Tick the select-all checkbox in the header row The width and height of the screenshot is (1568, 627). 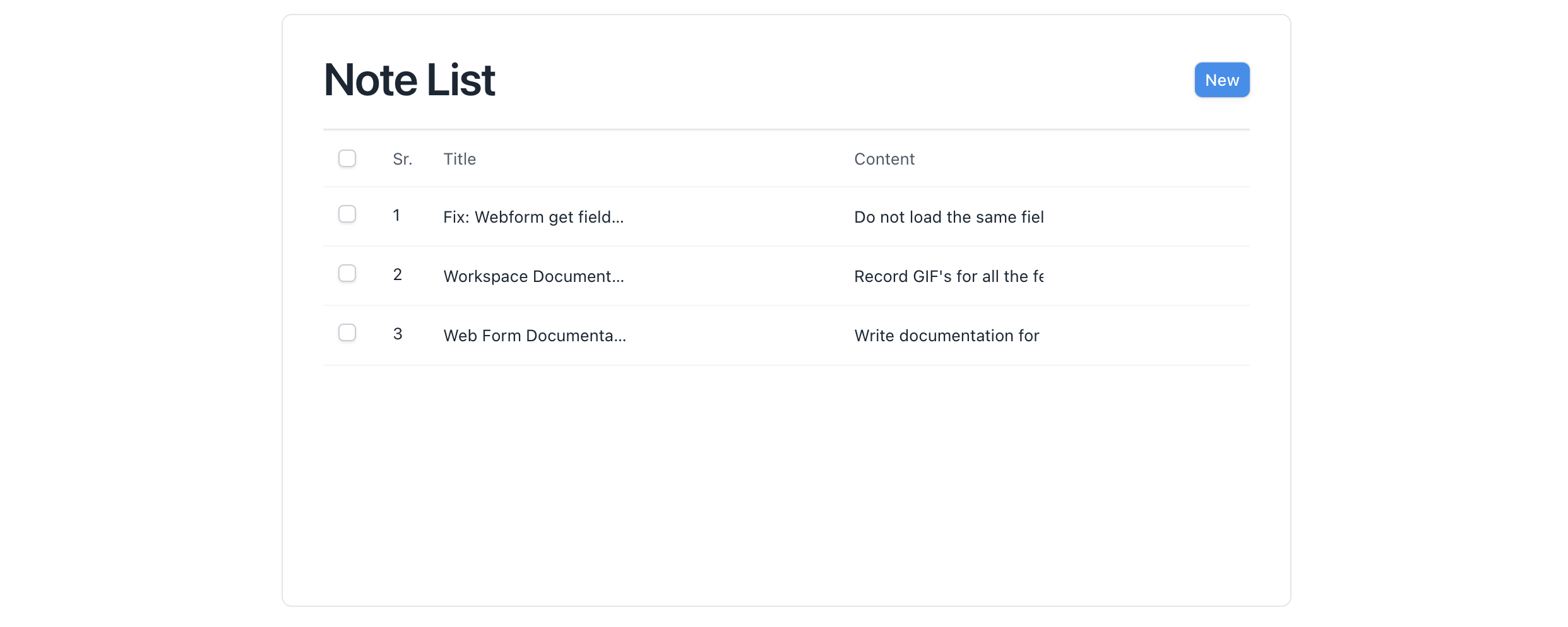(347, 158)
